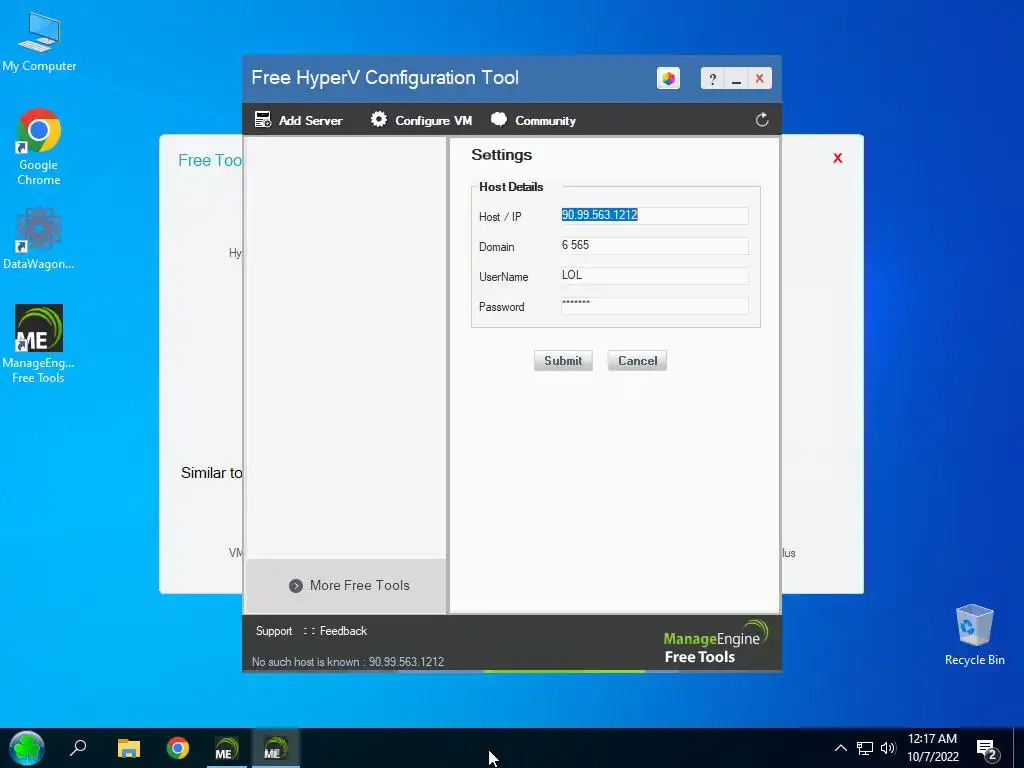Image resolution: width=1024 pixels, height=768 pixels.
Task: Show hidden system tray icons
Action: pyautogui.click(x=841, y=748)
